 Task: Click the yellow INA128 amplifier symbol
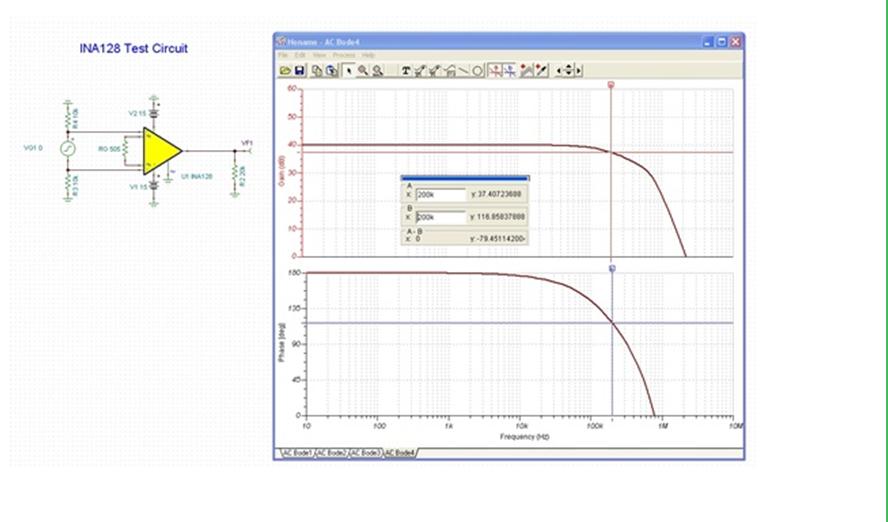point(161,151)
